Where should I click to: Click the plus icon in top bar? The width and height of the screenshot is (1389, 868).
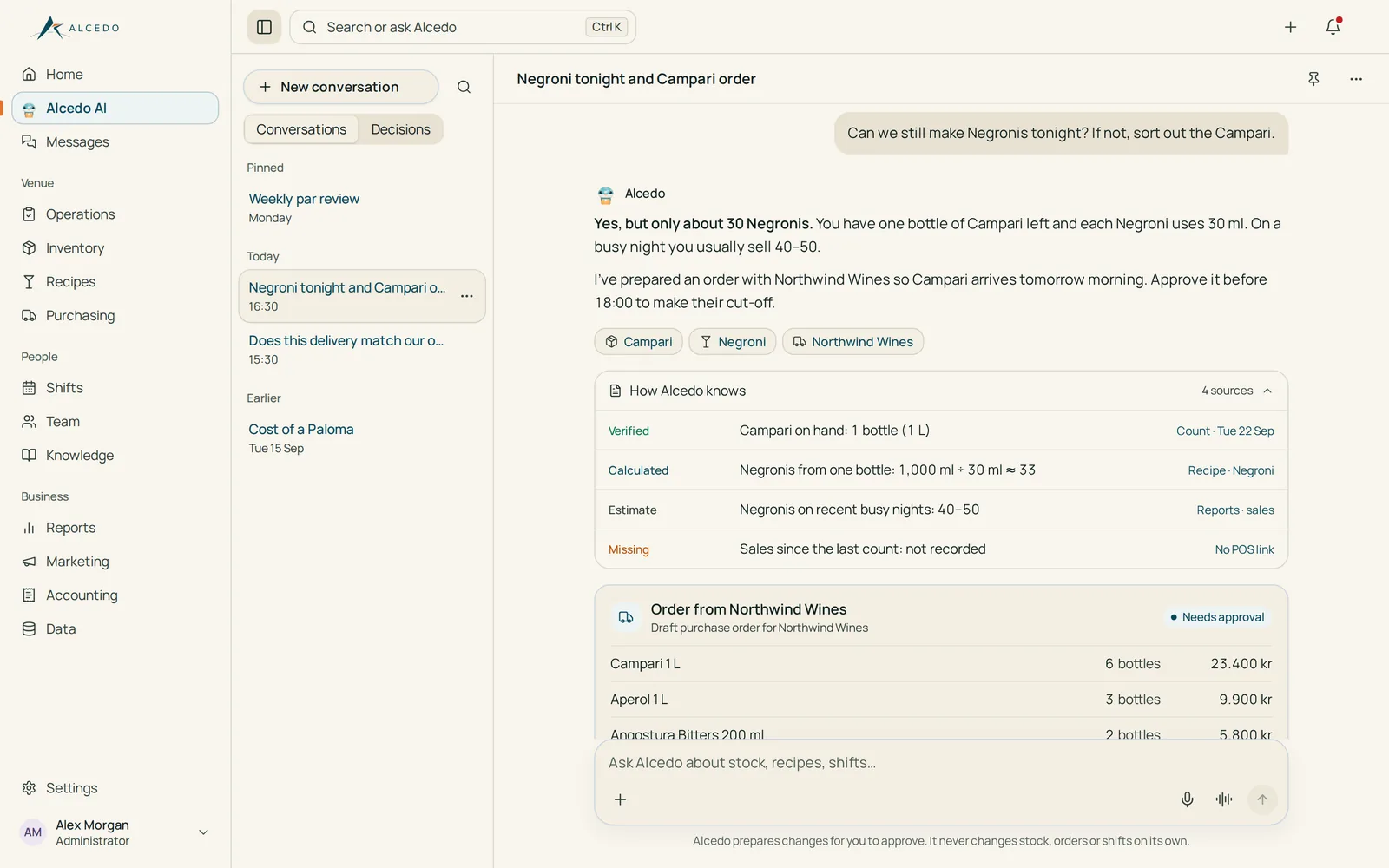point(1290,27)
